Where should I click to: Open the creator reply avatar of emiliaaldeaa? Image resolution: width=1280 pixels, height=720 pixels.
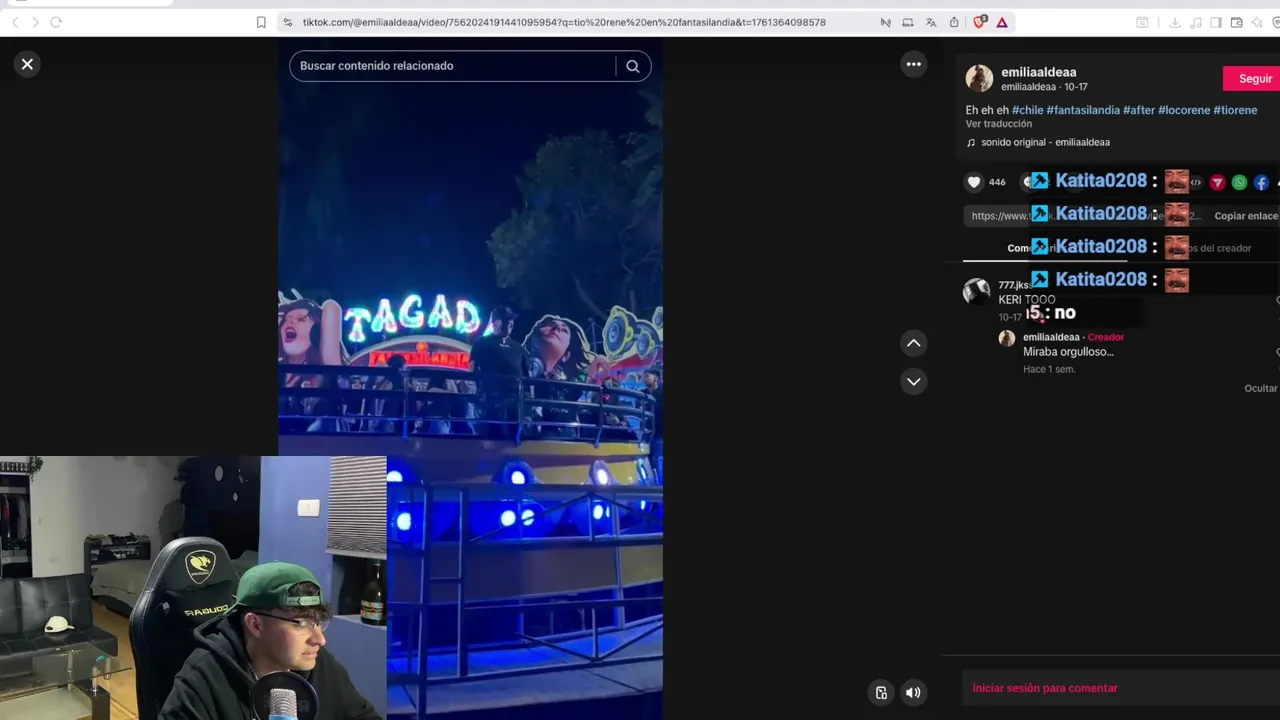(1007, 338)
